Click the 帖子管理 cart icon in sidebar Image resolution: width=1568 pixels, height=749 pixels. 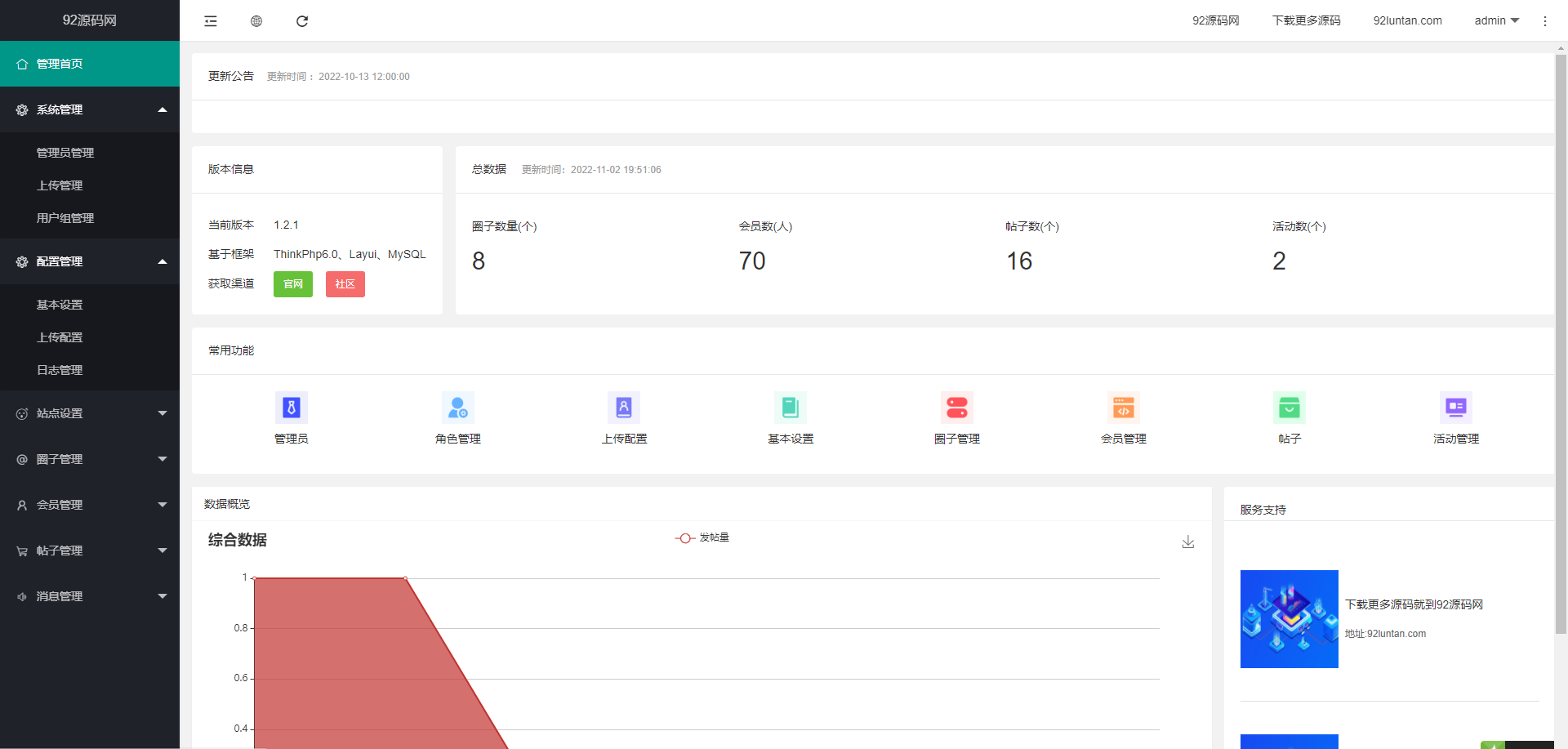(22, 551)
